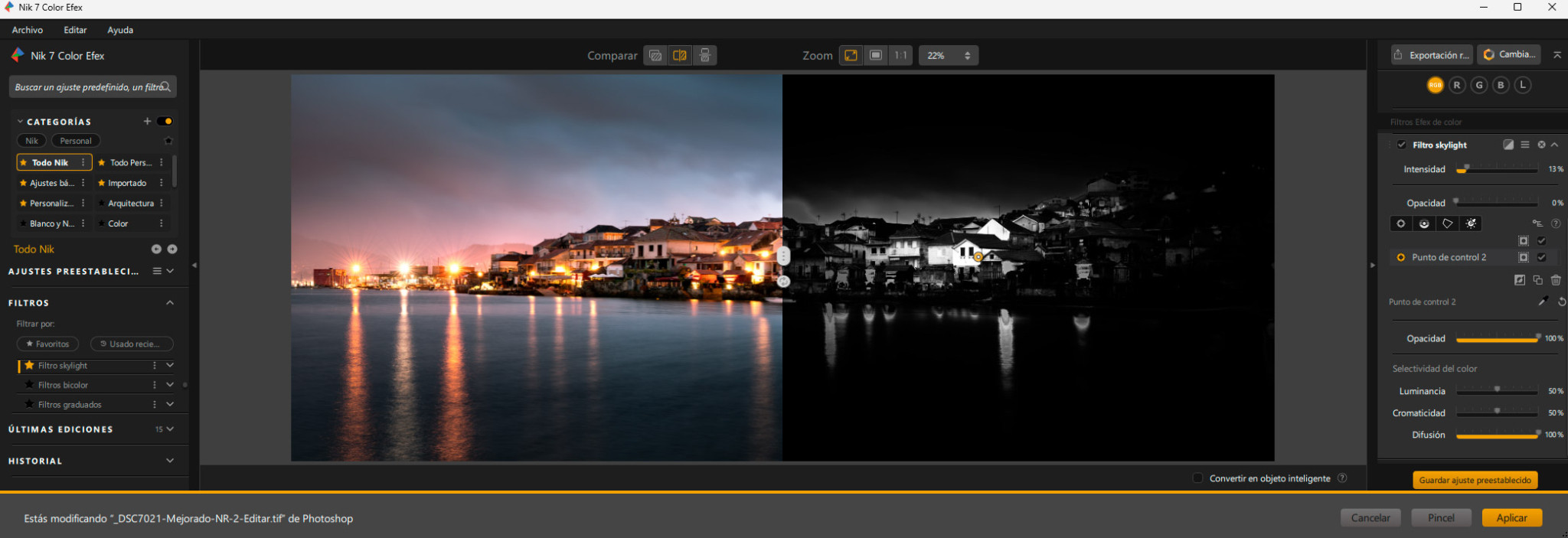Image resolution: width=1568 pixels, height=538 pixels.
Task: Collapse the Filtros section
Action: [x=170, y=303]
